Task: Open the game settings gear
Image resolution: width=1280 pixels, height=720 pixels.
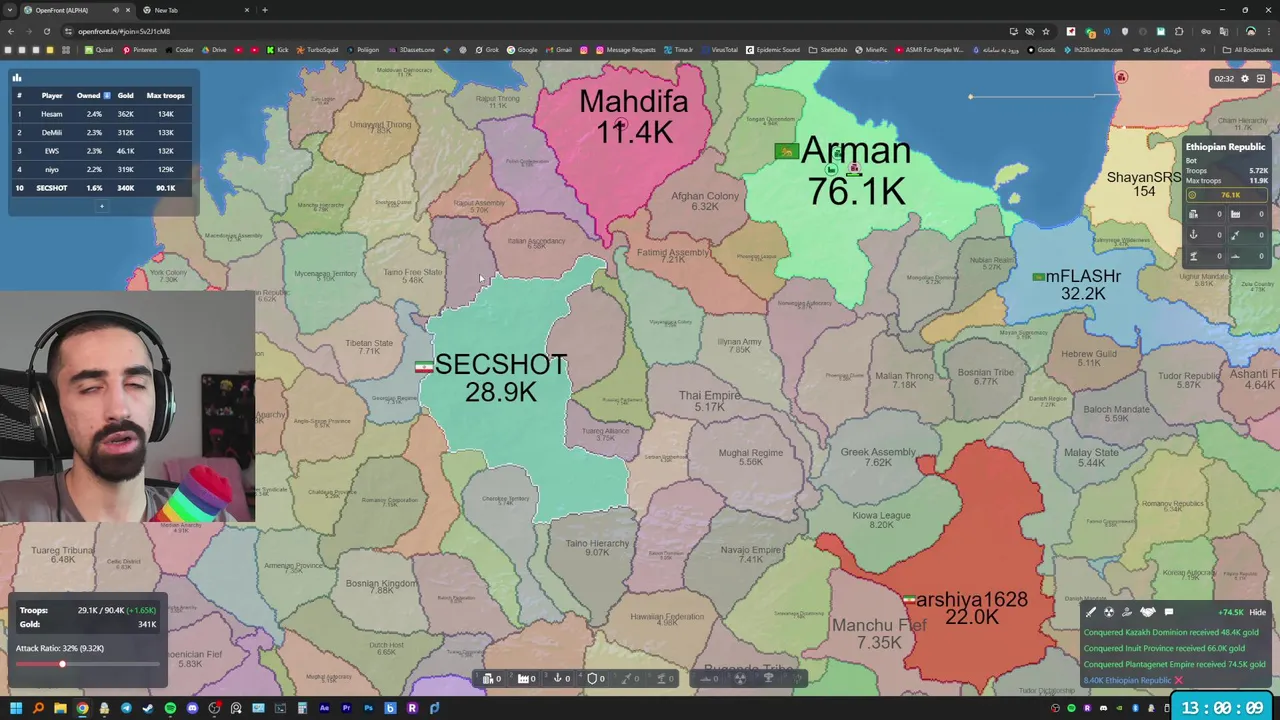Action: pyautogui.click(x=1245, y=78)
